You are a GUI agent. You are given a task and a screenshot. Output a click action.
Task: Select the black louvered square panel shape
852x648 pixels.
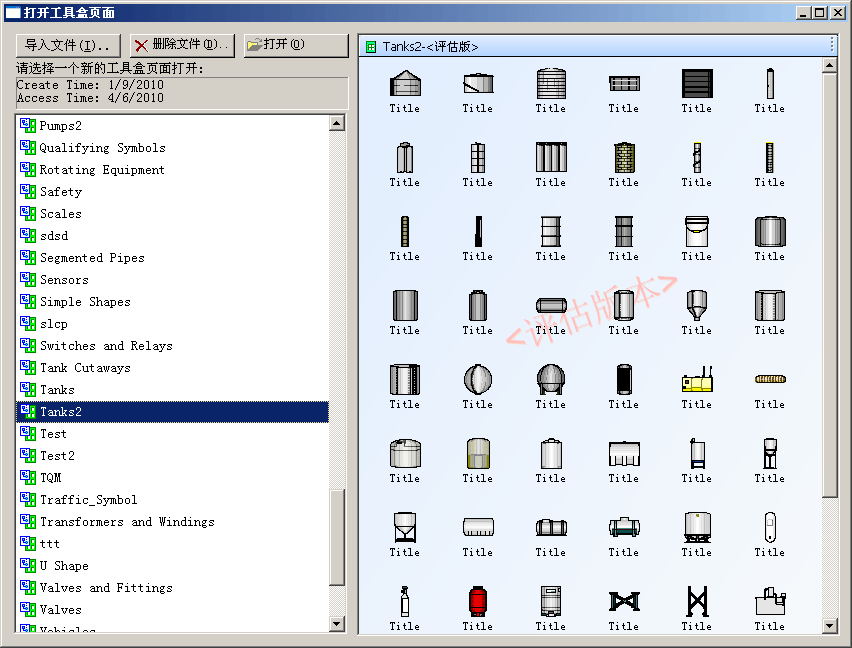(696, 84)
